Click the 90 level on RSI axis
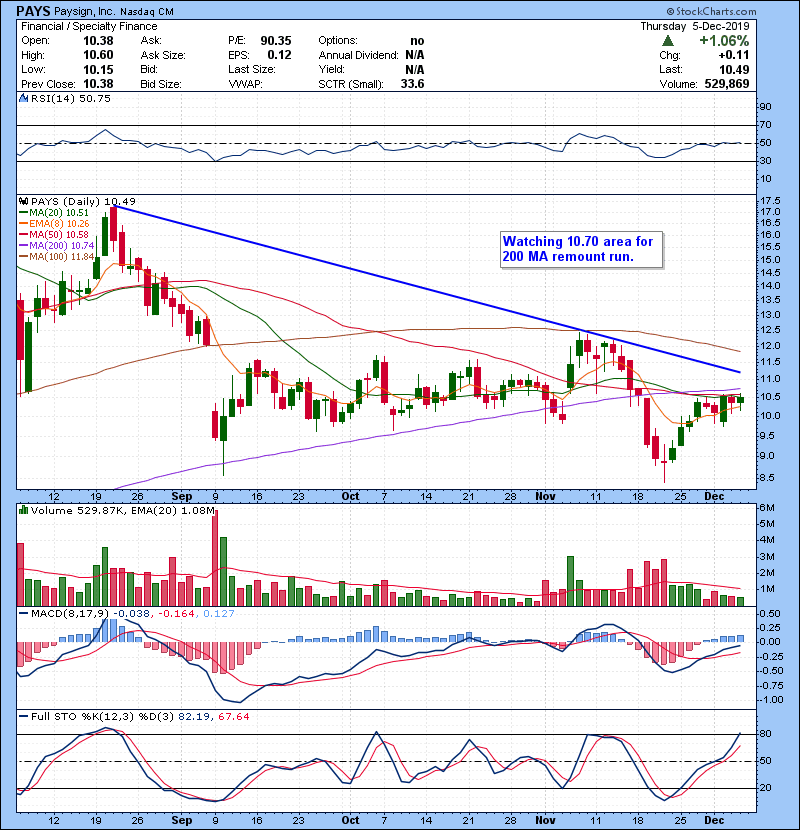This screenshot has width=800, height=830. click(x=766, y=107)
